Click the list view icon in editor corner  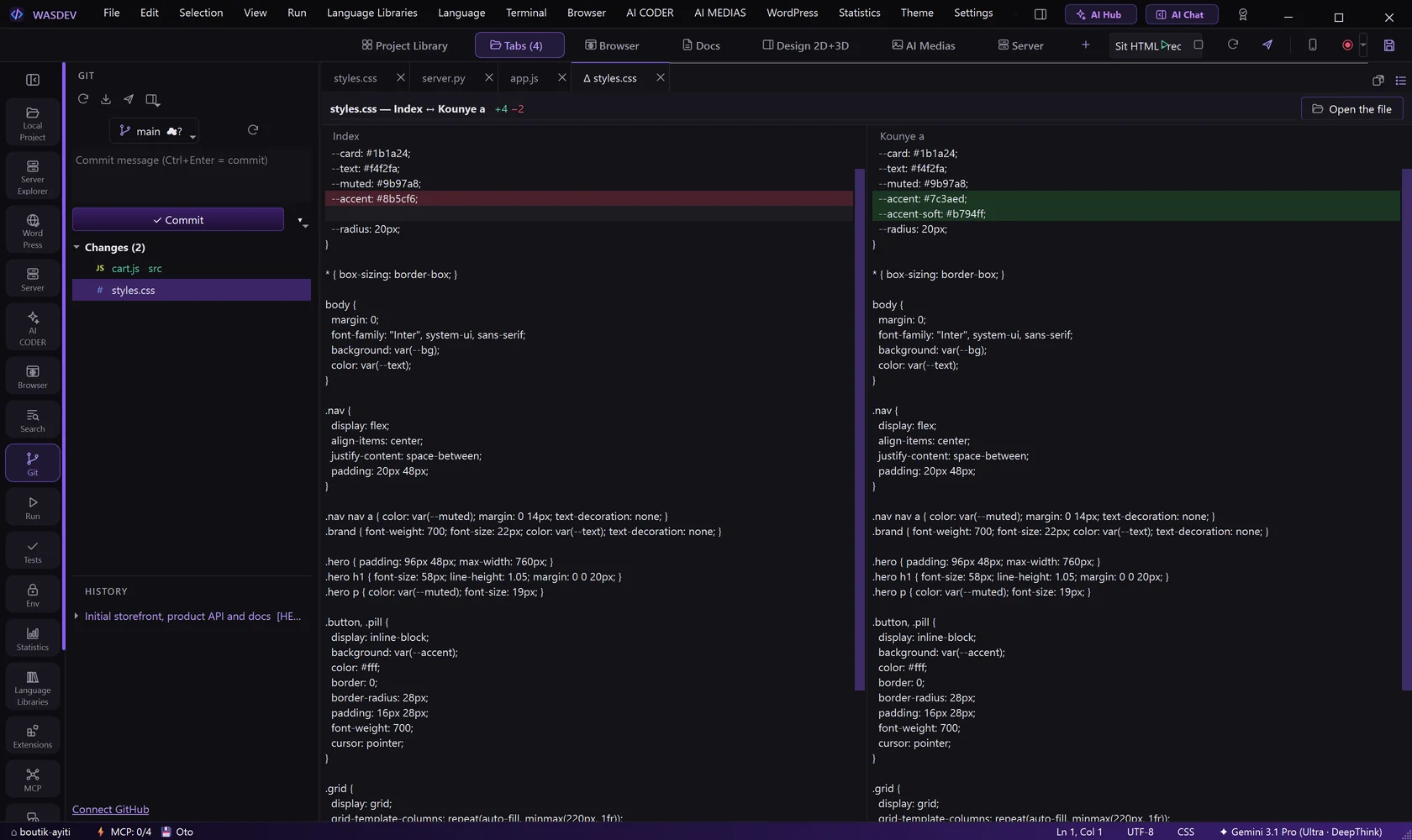[1400, 81]
